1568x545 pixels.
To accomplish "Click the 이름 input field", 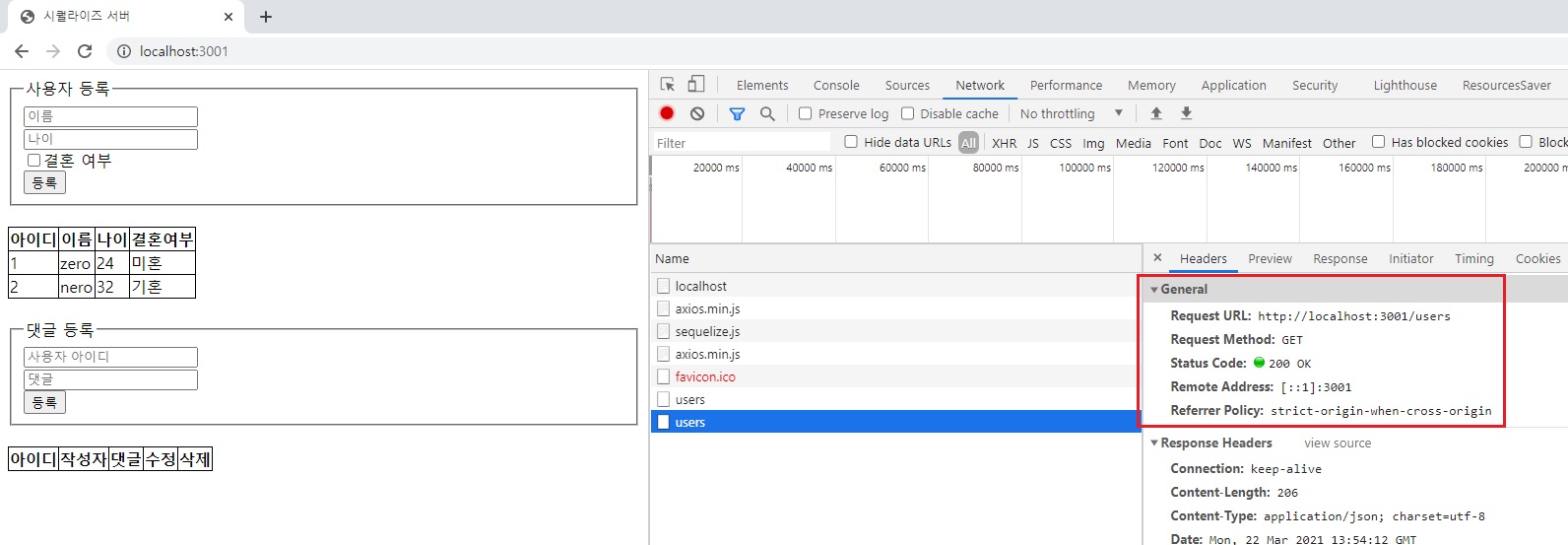I will coord(110,116).
